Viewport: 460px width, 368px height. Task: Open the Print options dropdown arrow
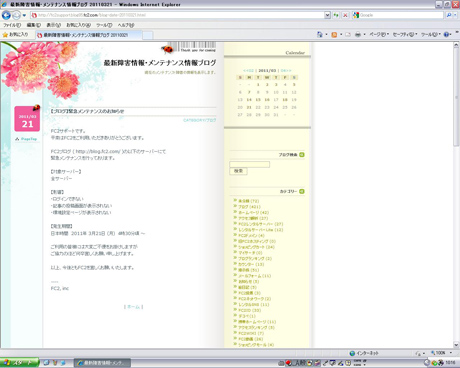[x=364, y=34]
